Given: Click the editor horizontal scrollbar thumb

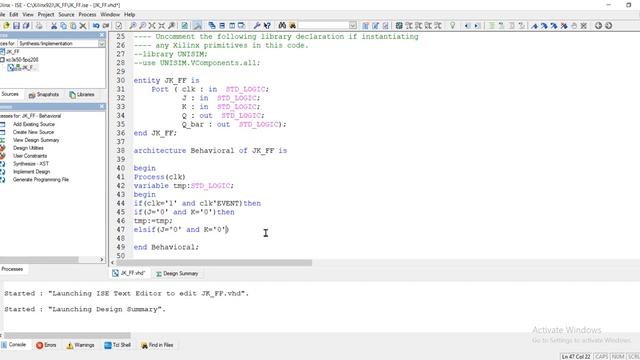Looking at the screenshot, I should 214,263.
